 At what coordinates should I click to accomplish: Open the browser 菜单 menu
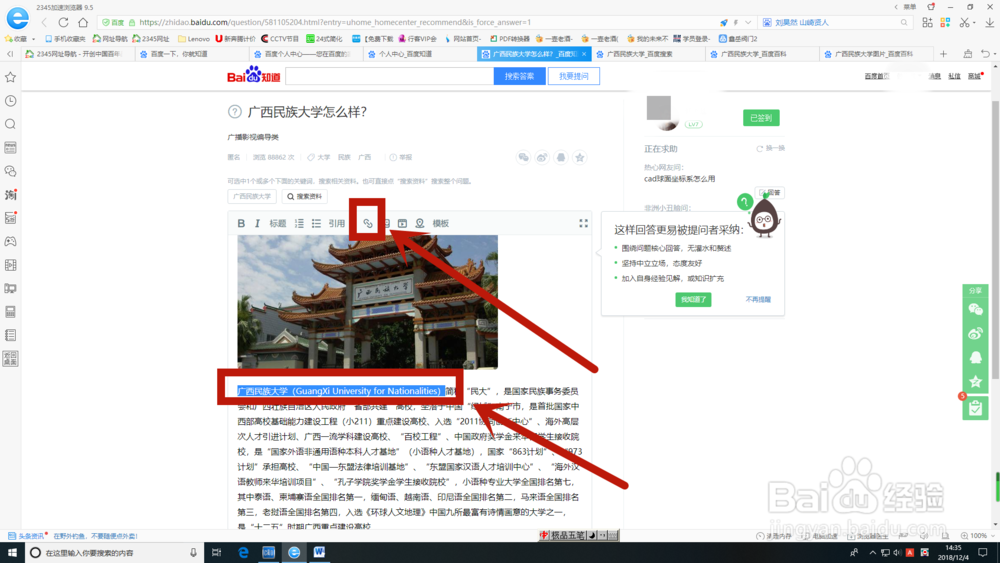[909, 7]
